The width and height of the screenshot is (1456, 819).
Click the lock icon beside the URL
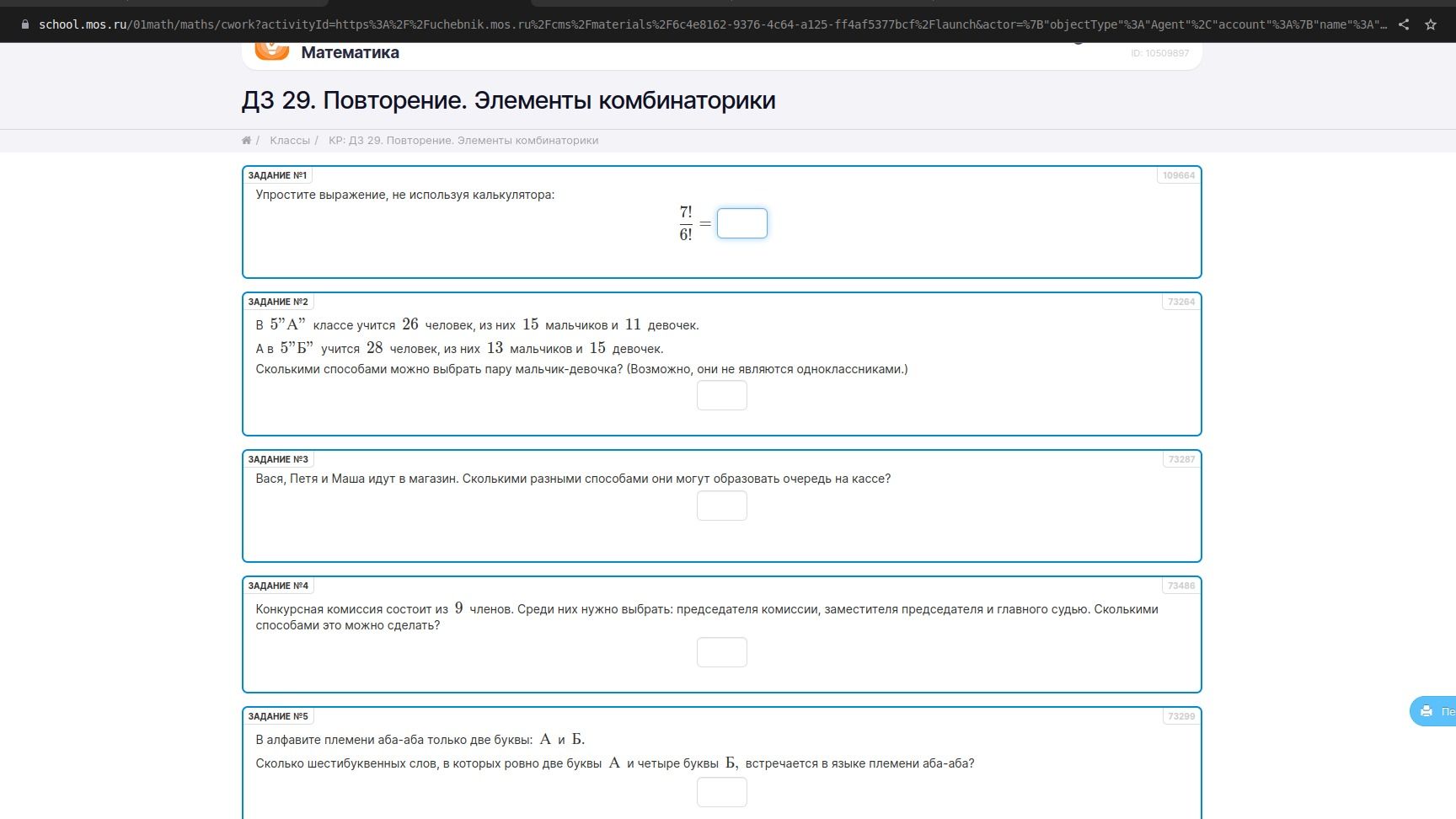25,24
